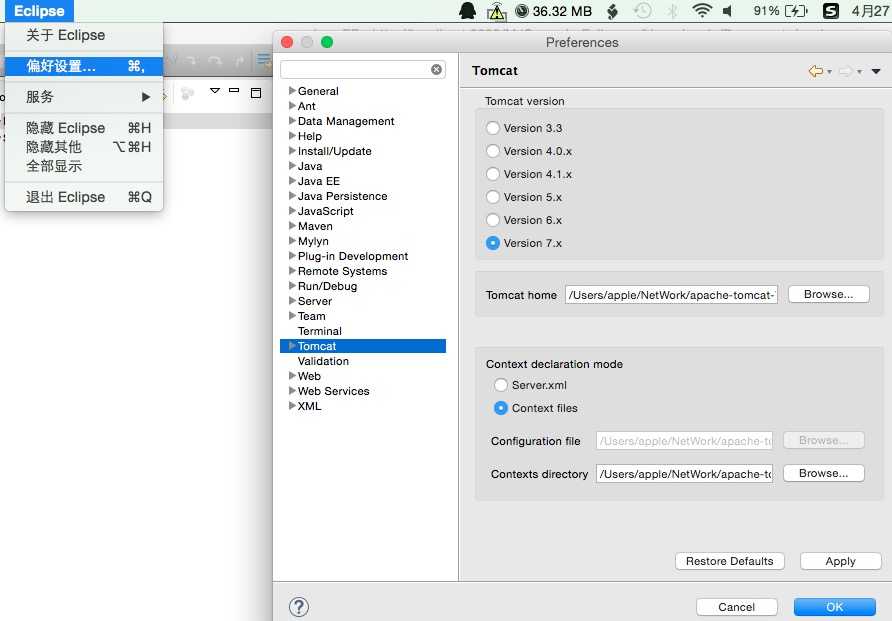Browse for Tomcat home directory
This screenshot has height=621, width=892.
tap(828, 295)
